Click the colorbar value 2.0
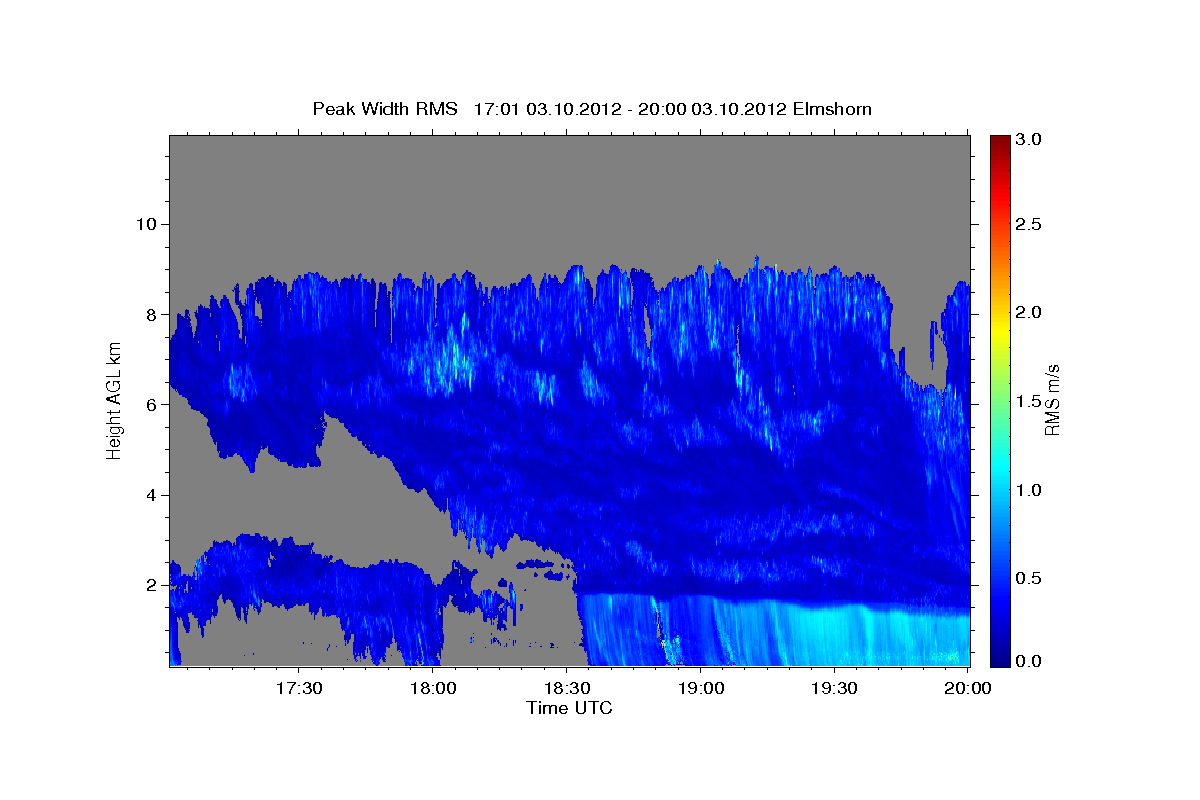 point(1029,312)
